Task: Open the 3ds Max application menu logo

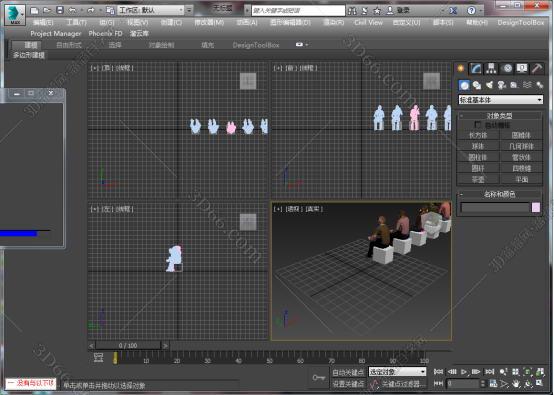Action: point(14,14)
